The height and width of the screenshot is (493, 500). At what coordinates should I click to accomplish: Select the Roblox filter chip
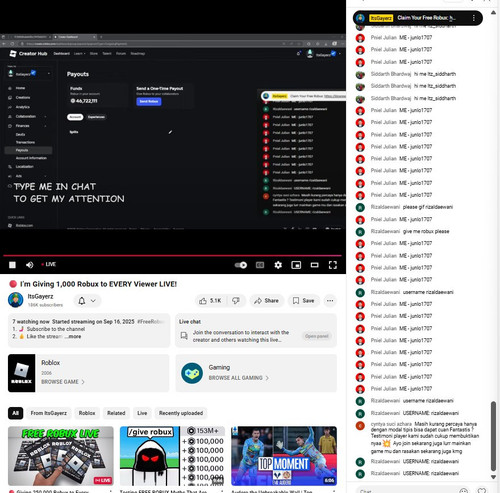(x=87, y=413)
